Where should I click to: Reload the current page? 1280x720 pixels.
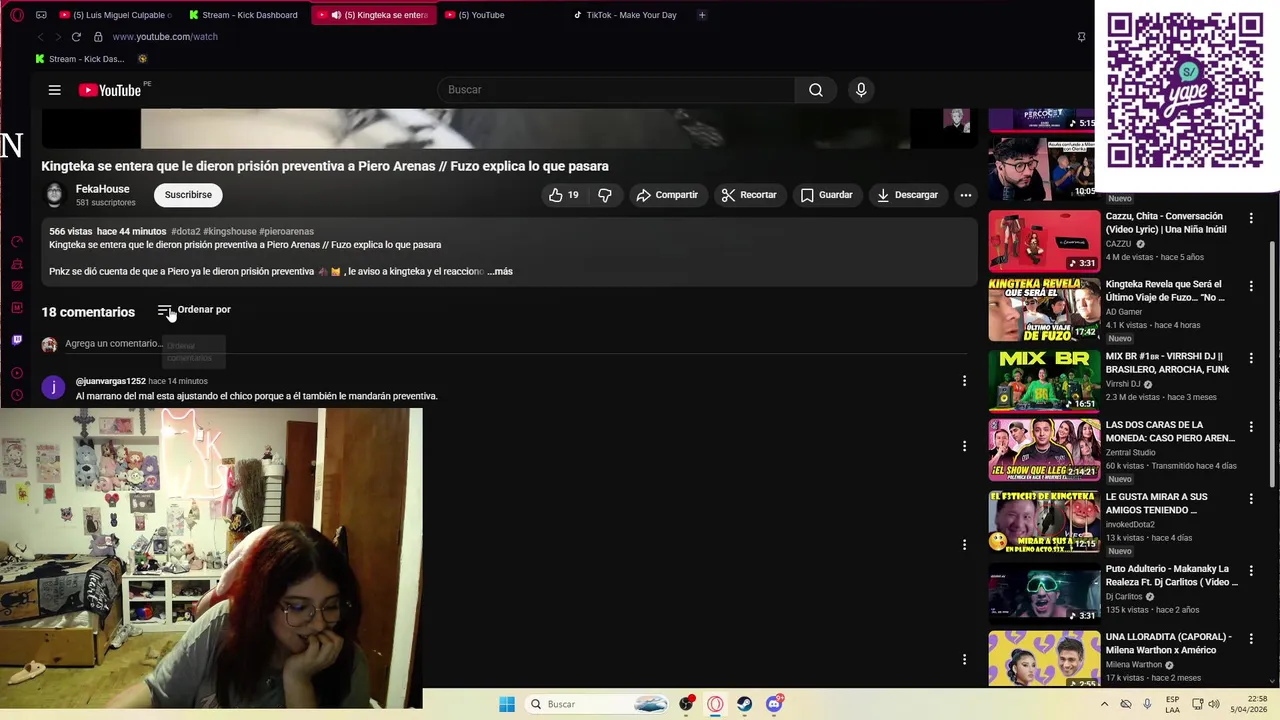click(x=76, y=37)
